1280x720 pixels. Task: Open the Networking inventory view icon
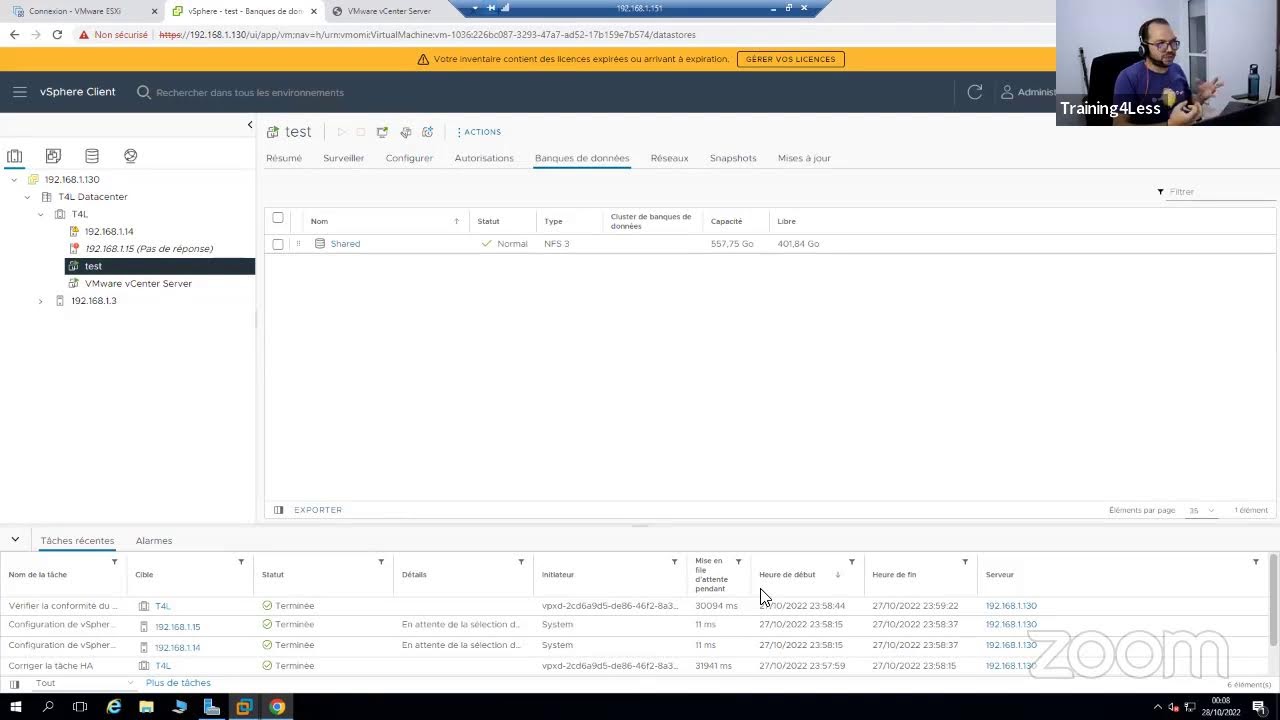click(x=130, y=156)
